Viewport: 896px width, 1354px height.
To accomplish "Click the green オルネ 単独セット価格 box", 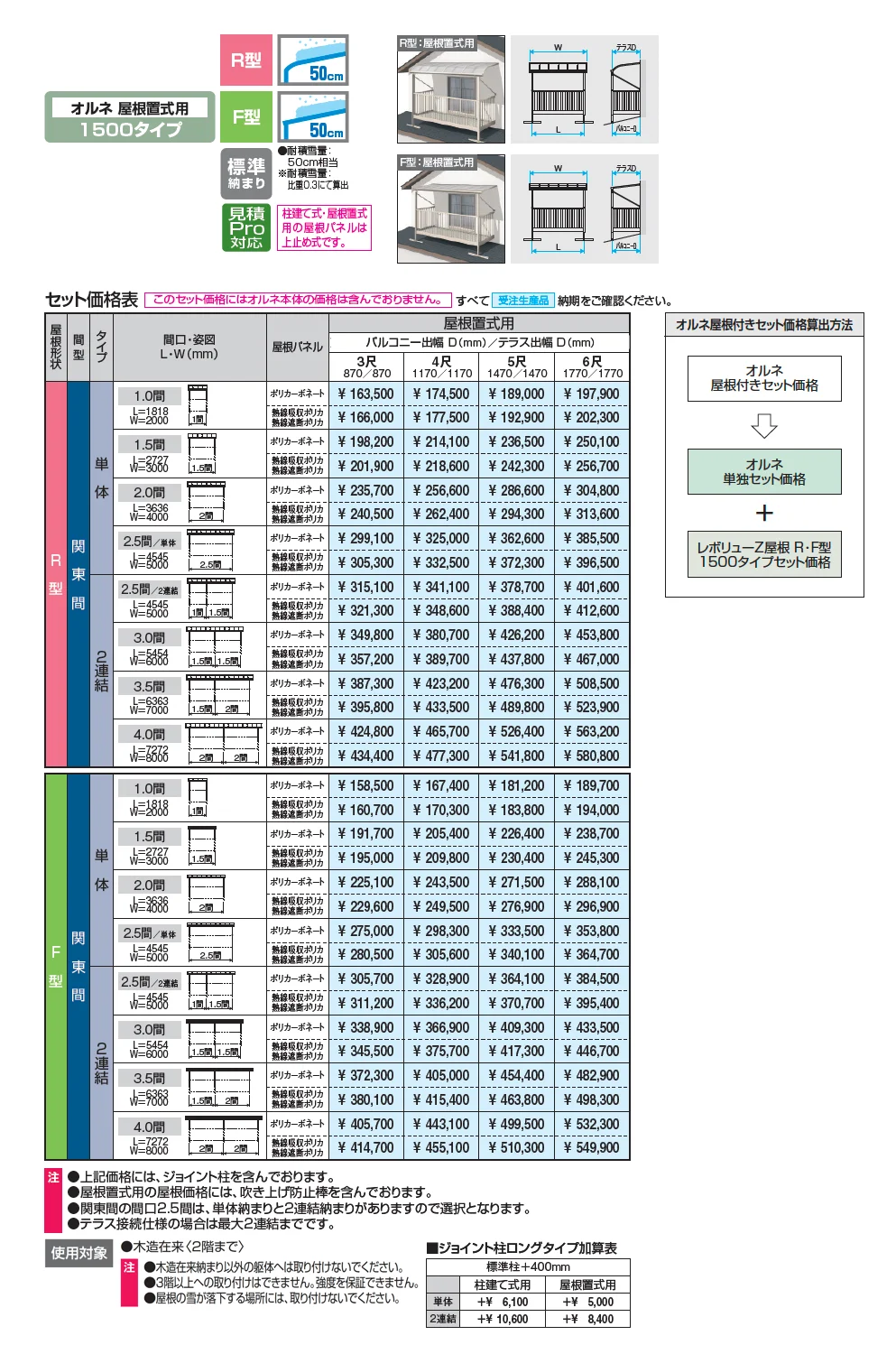I will tap(764, 471).
